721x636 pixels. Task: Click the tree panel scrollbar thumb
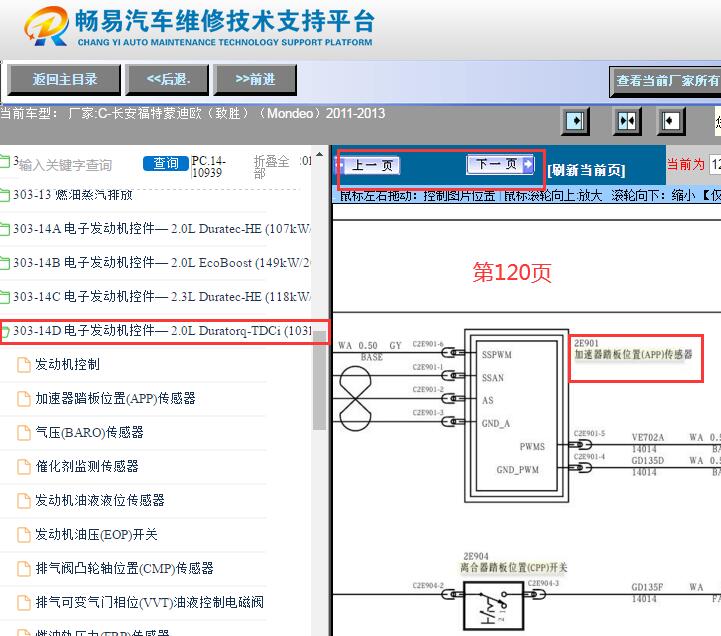319,381
